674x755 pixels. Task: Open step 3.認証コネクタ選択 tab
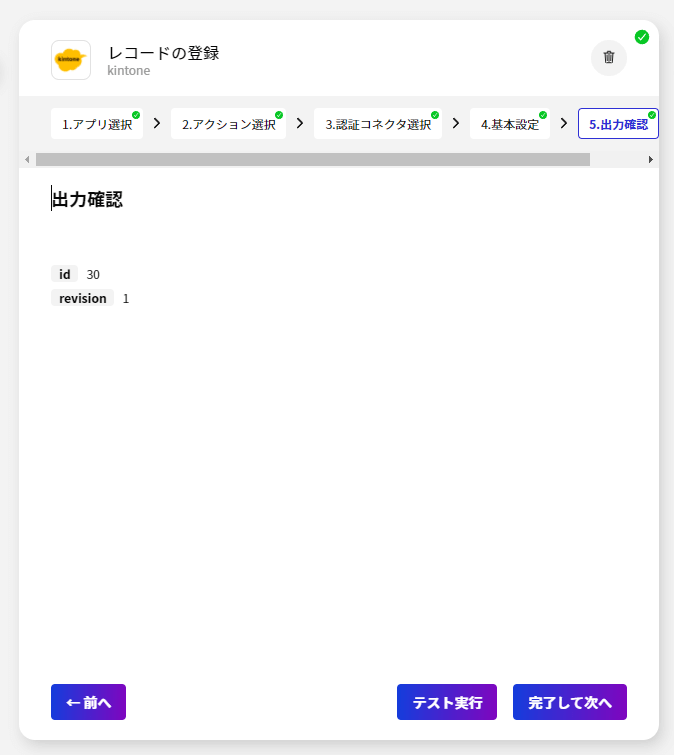coord(378,124)
